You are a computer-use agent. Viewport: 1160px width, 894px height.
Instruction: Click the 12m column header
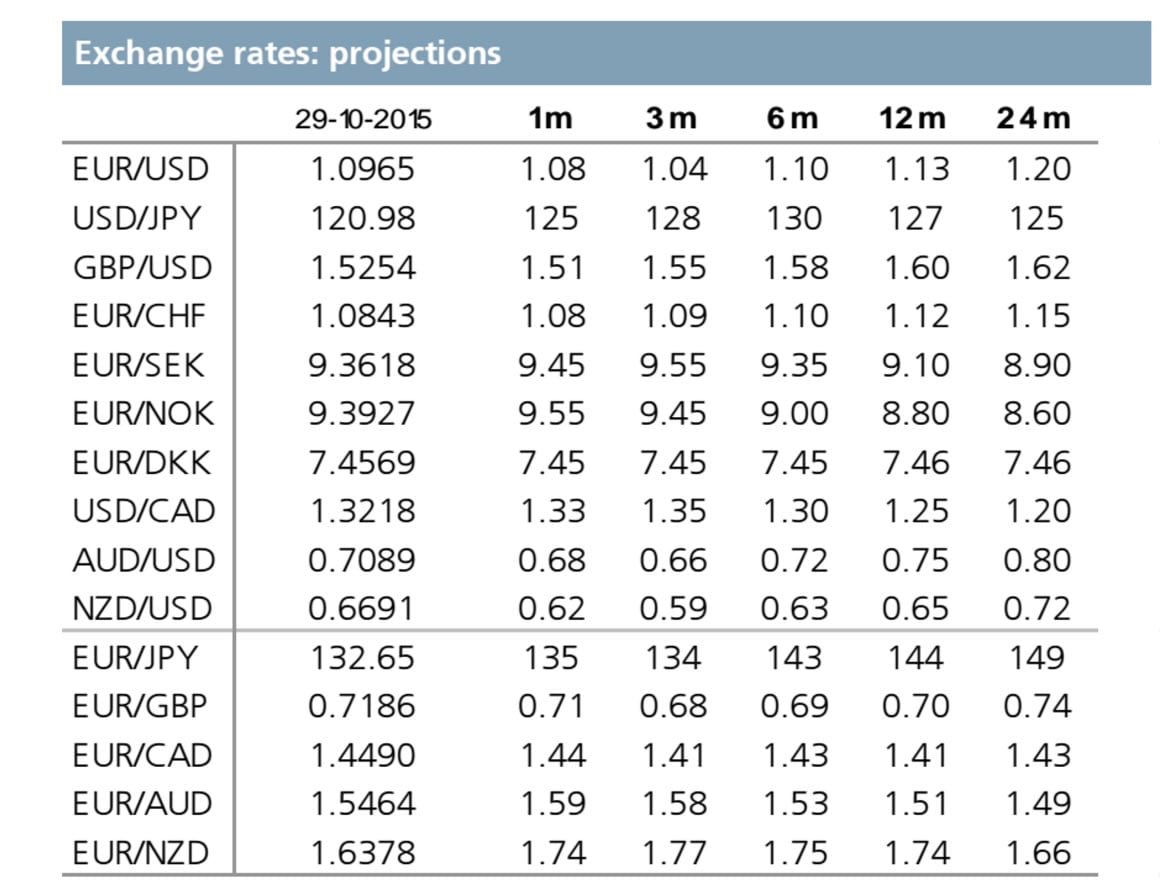913,119
